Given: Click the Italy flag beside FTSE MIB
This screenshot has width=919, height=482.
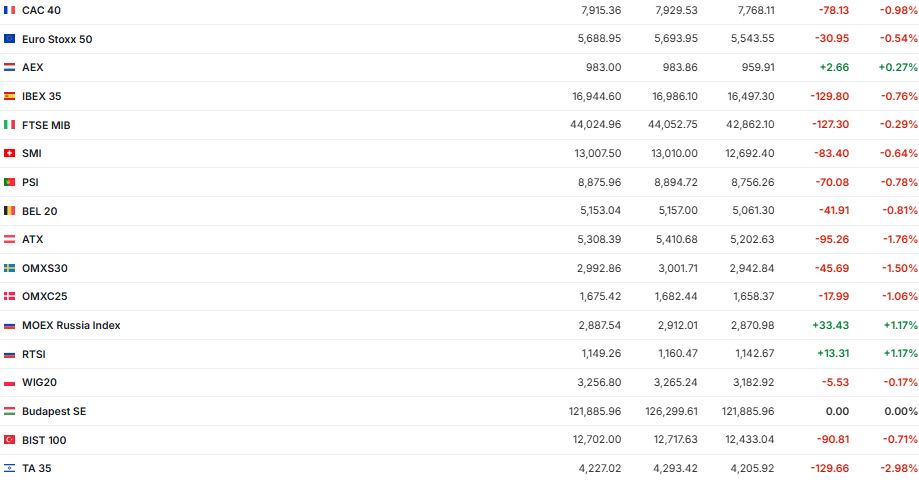Looking at the screenshot, I should pyautogui.click(x=10, y=125).
